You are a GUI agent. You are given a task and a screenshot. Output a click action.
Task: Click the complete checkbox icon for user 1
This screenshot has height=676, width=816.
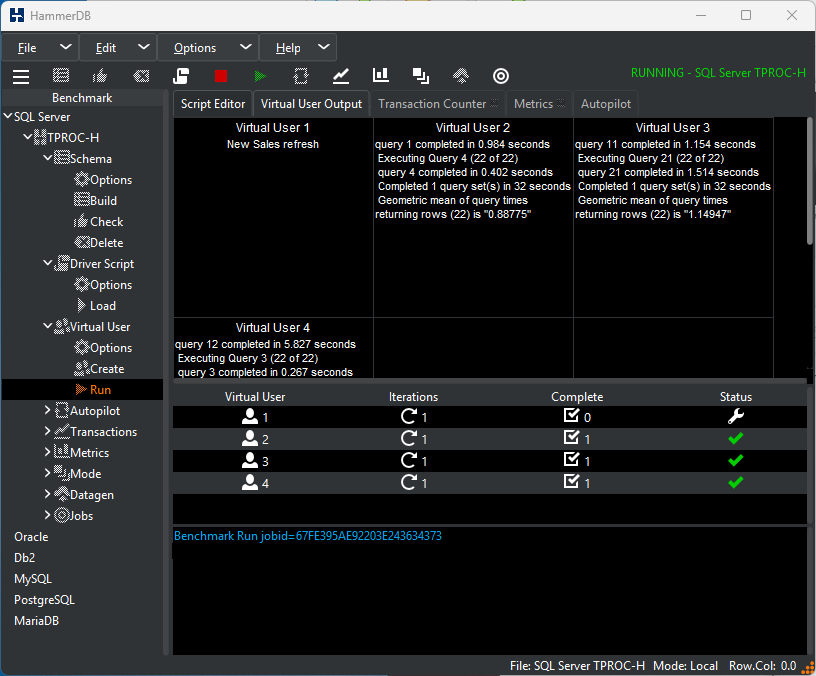click(x=571, y=415)
